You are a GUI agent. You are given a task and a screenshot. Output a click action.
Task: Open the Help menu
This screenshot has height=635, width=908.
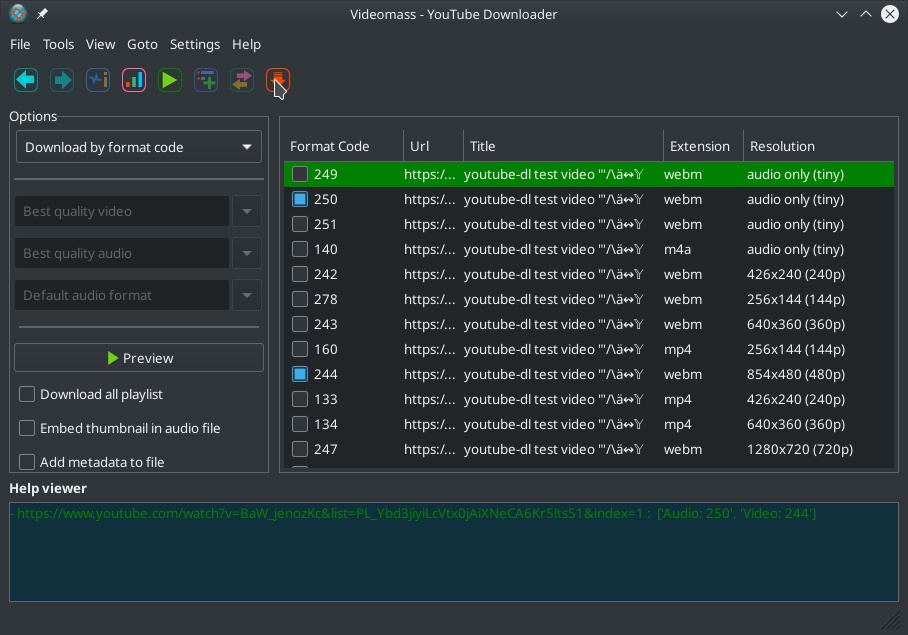click(246, 45)
